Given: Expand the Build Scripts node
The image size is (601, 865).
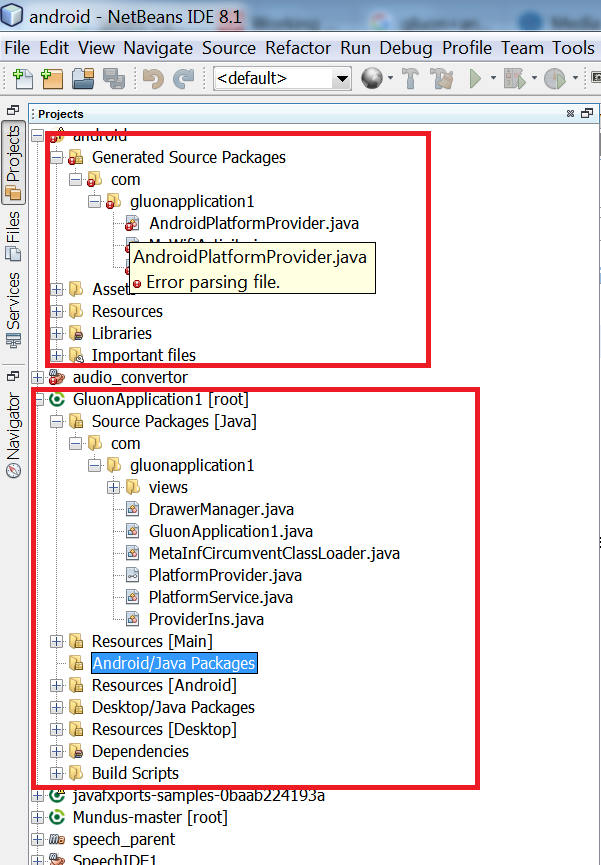Looking at the screenshot, I should click(56, 773).
